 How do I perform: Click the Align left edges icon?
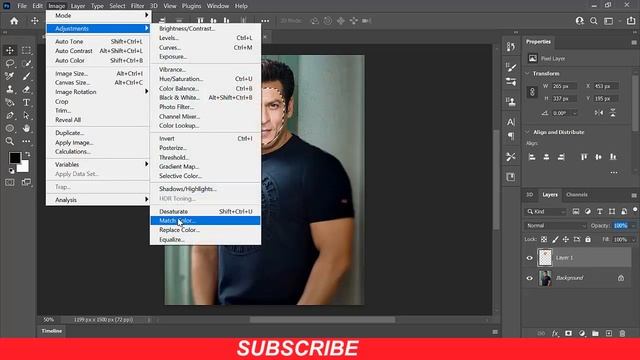[532, 157]
